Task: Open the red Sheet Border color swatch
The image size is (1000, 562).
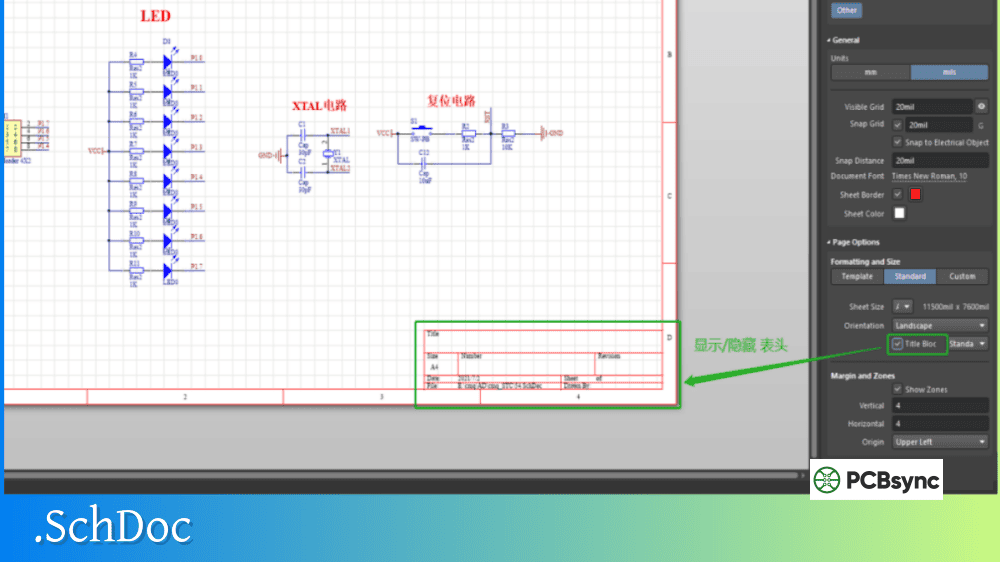Action: tap(914, 194)
